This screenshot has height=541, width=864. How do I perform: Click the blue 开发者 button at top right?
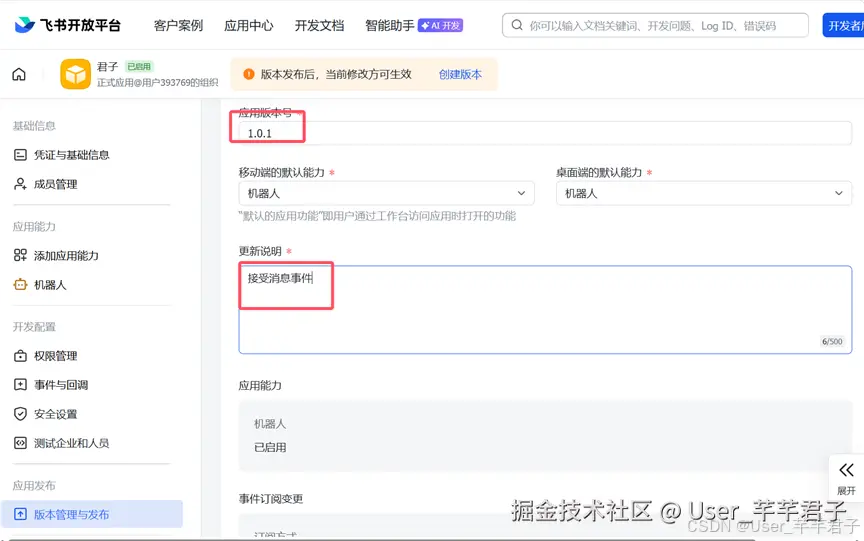[844, 25]
